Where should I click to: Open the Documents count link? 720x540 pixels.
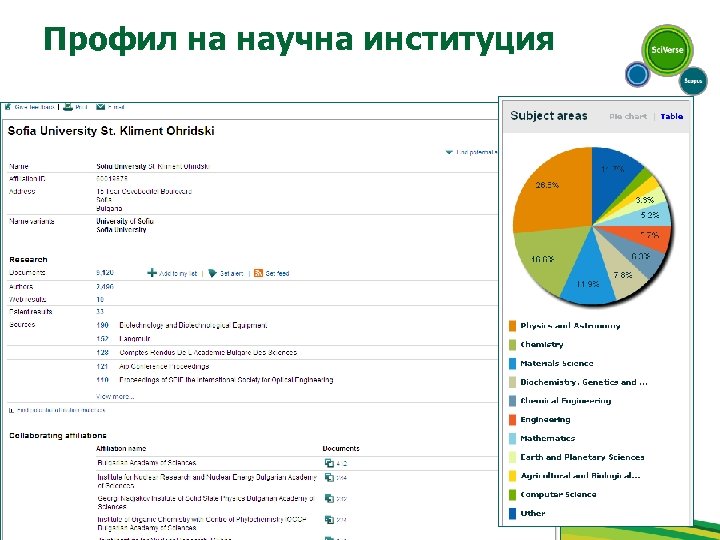pyautogui.click(x=105, y=273)
